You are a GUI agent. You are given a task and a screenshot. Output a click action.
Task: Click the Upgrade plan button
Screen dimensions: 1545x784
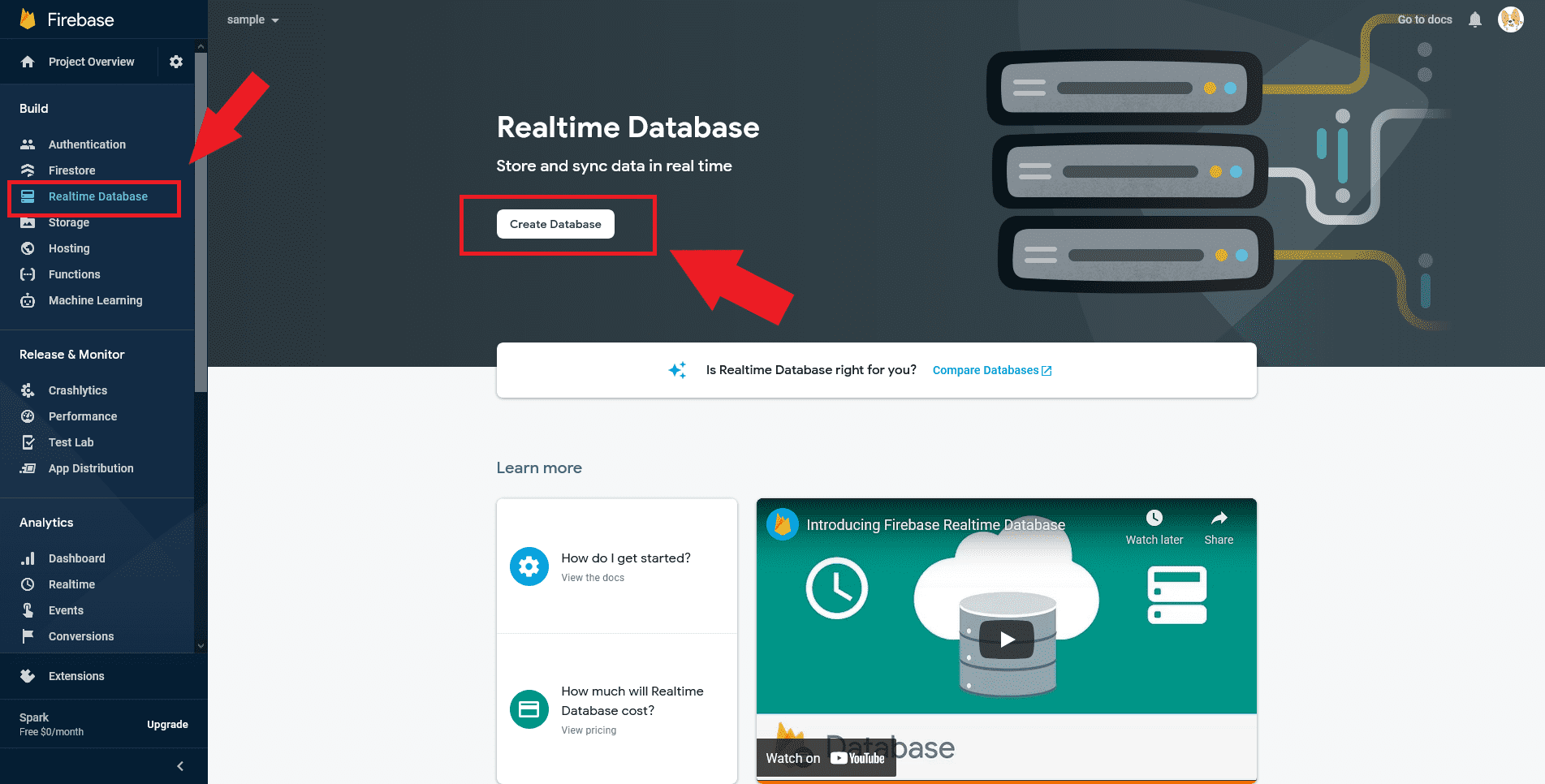[167, 725]
